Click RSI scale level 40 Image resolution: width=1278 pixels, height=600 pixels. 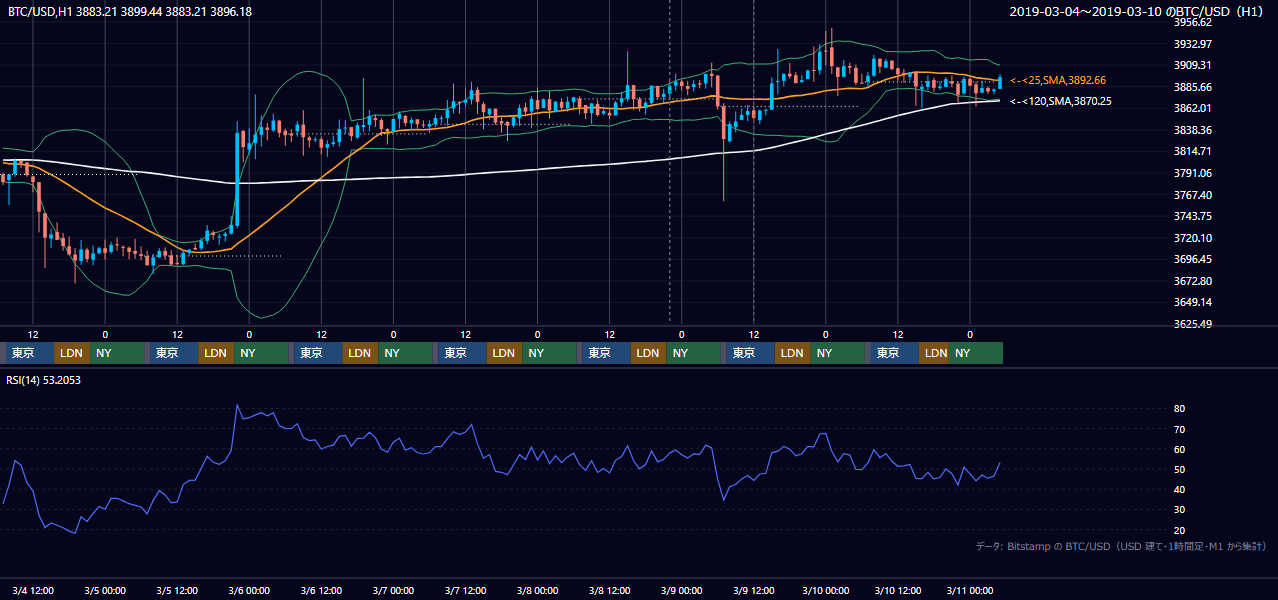pyautogui.click(x=1179, y=489)
